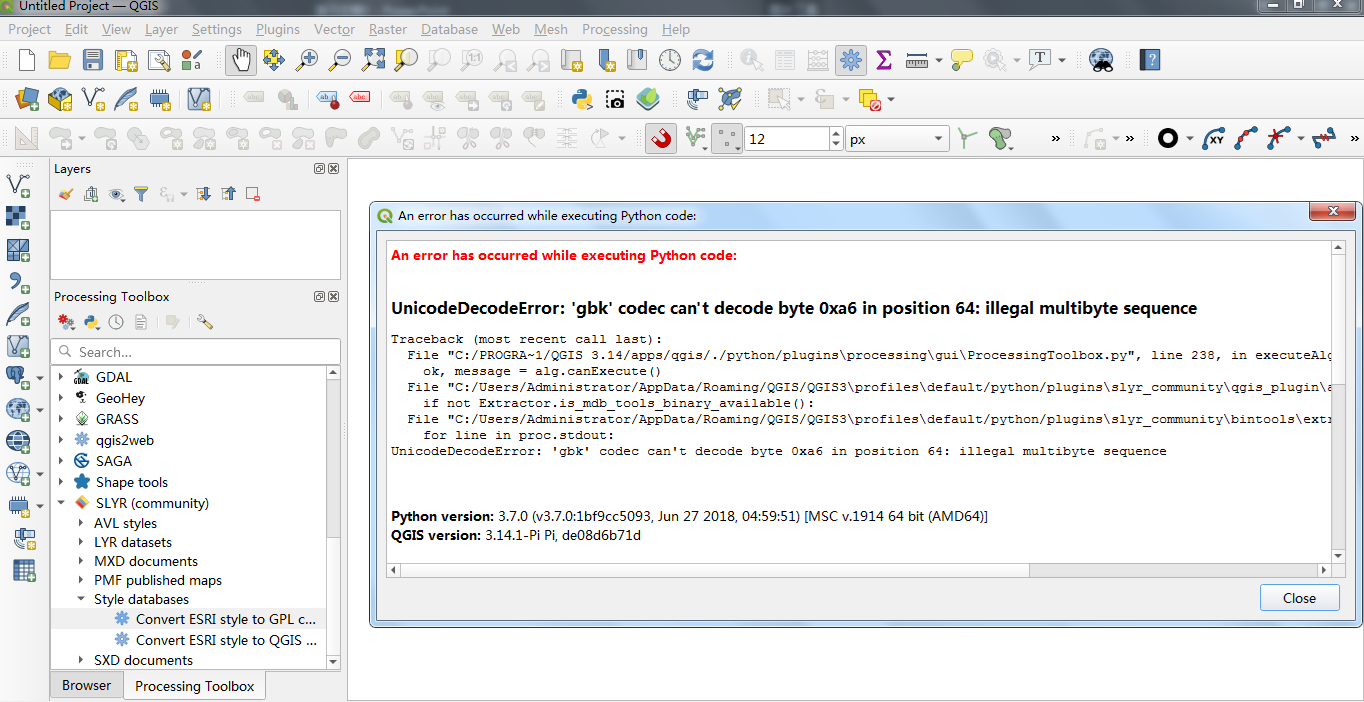
Task: Open the measure tool dropdown arrow
Action: (x=939, y=61)
